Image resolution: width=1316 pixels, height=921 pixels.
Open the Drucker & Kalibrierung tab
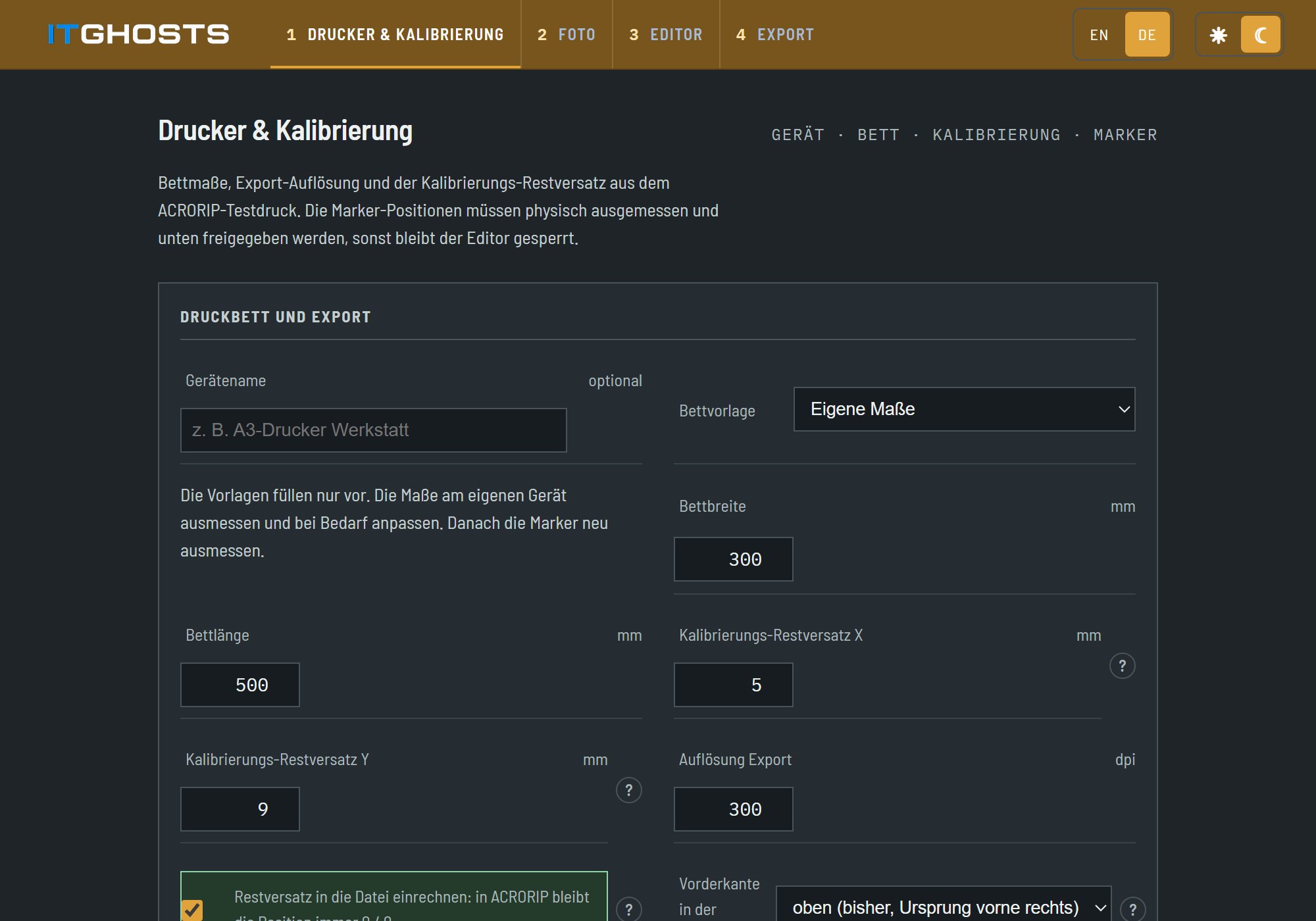point(395,35)
